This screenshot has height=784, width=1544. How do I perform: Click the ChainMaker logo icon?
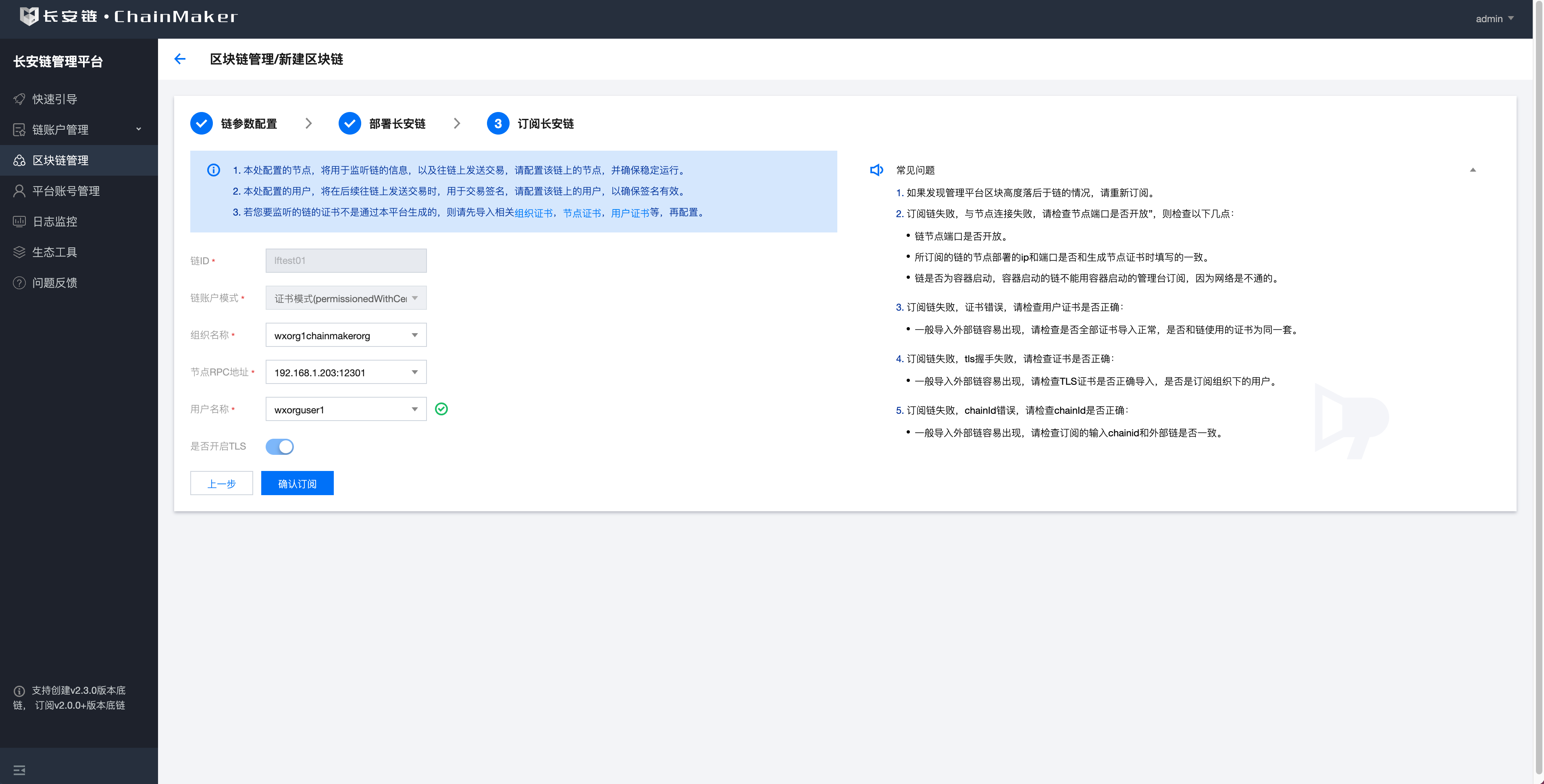tap(29, 16)
